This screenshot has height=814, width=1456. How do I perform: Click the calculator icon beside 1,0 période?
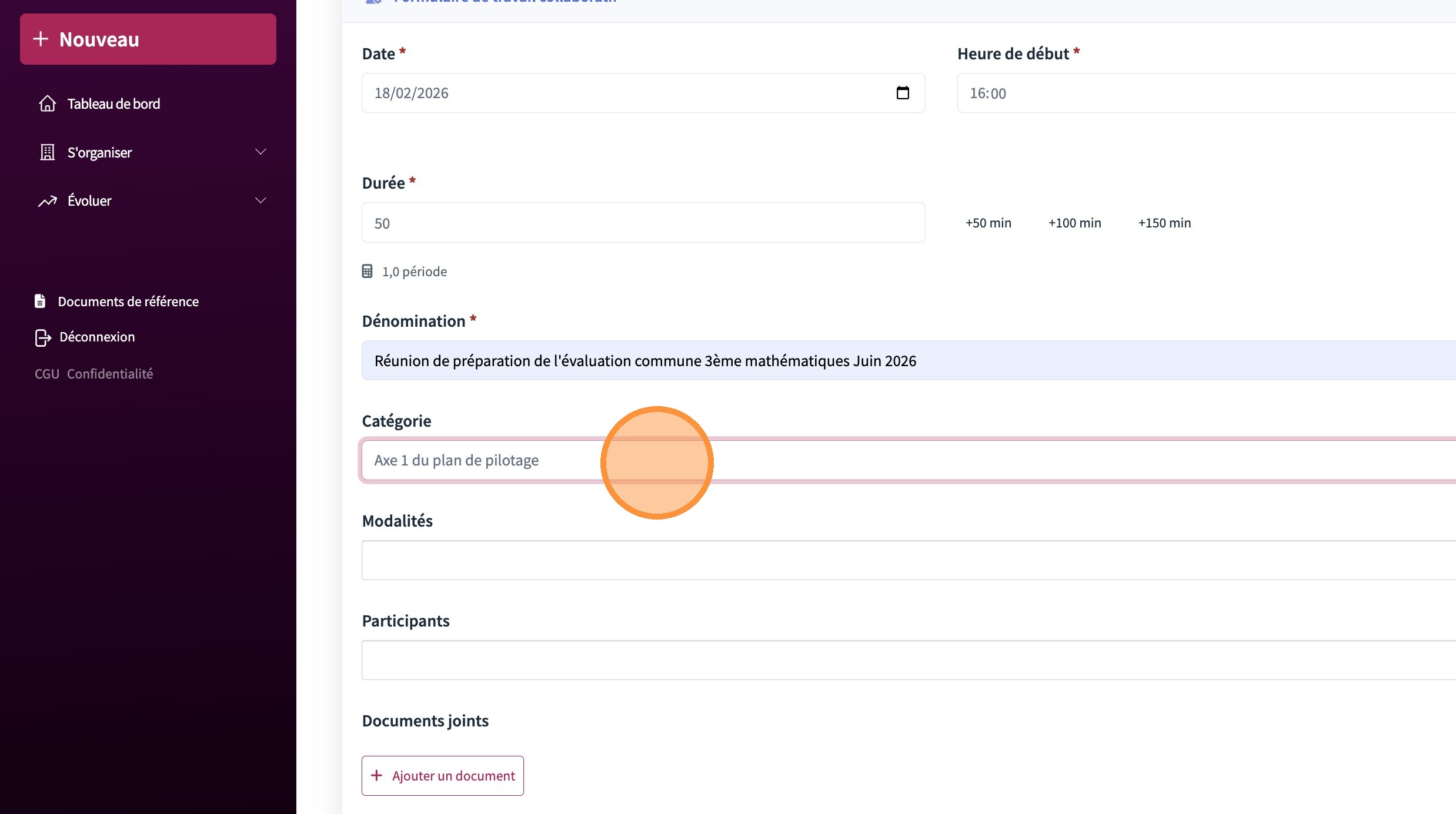[367, 272]
